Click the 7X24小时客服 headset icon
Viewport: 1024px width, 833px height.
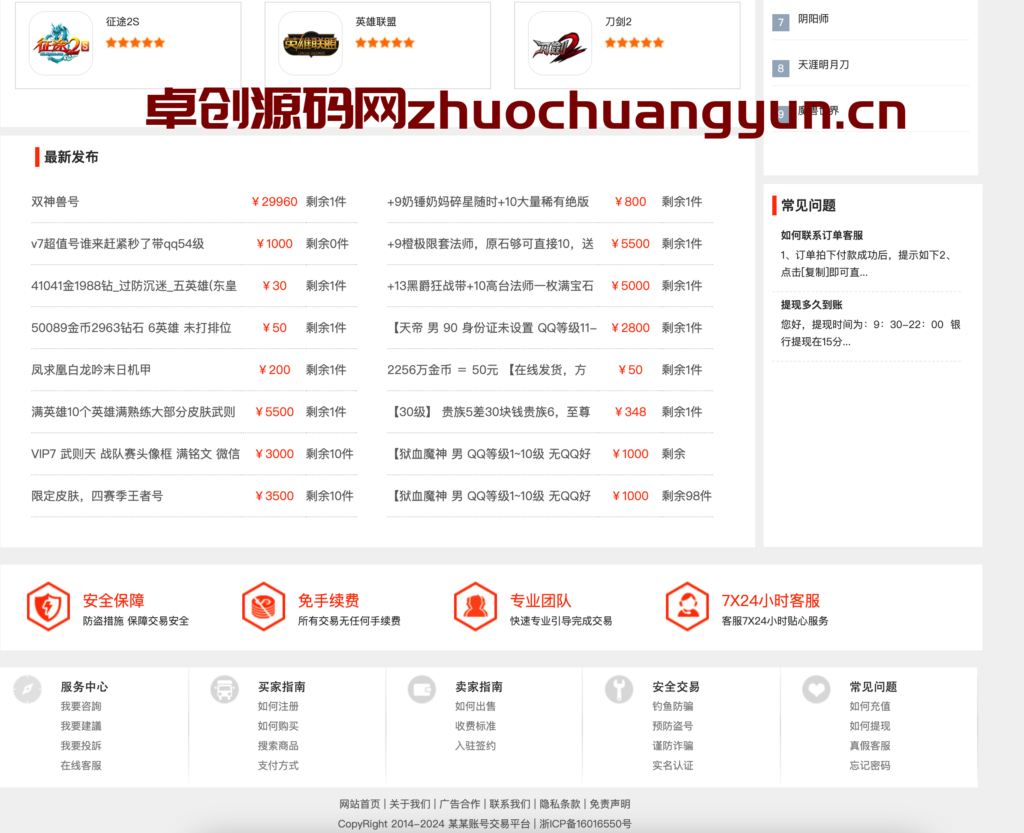click(687, 606)
